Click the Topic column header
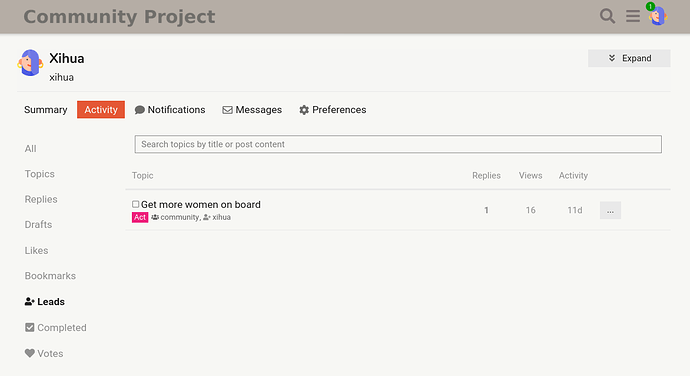The height and width of the screenshot is (376, 690). tap(143, 176)
